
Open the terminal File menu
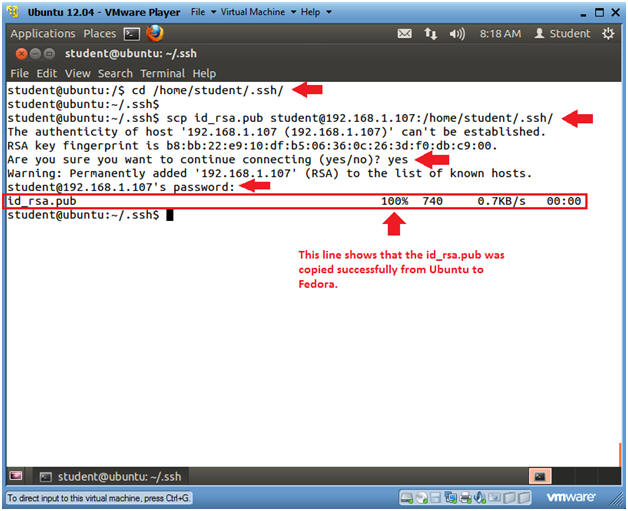(19, 74)
